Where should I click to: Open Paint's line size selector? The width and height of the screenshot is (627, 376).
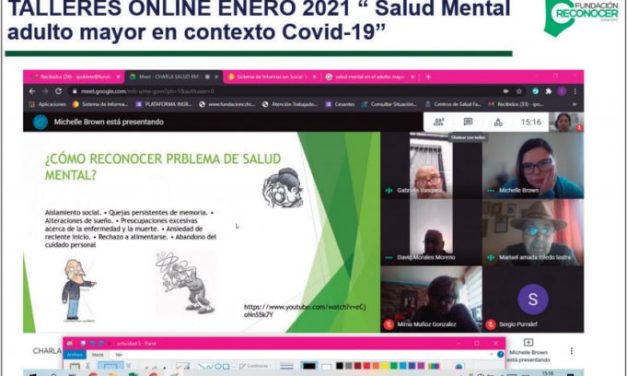pos(286,366)
